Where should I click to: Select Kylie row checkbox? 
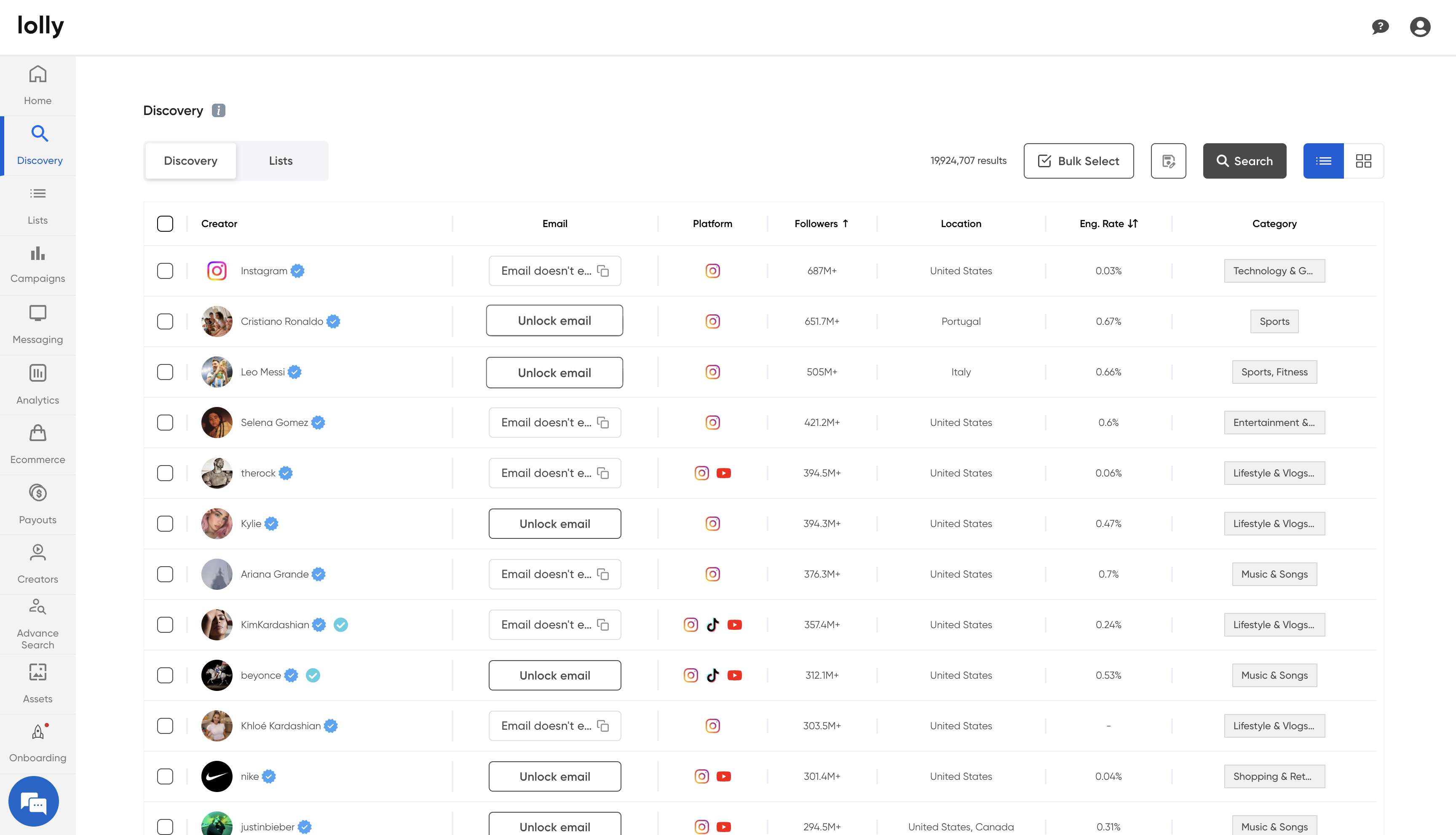tap(165, 524)
